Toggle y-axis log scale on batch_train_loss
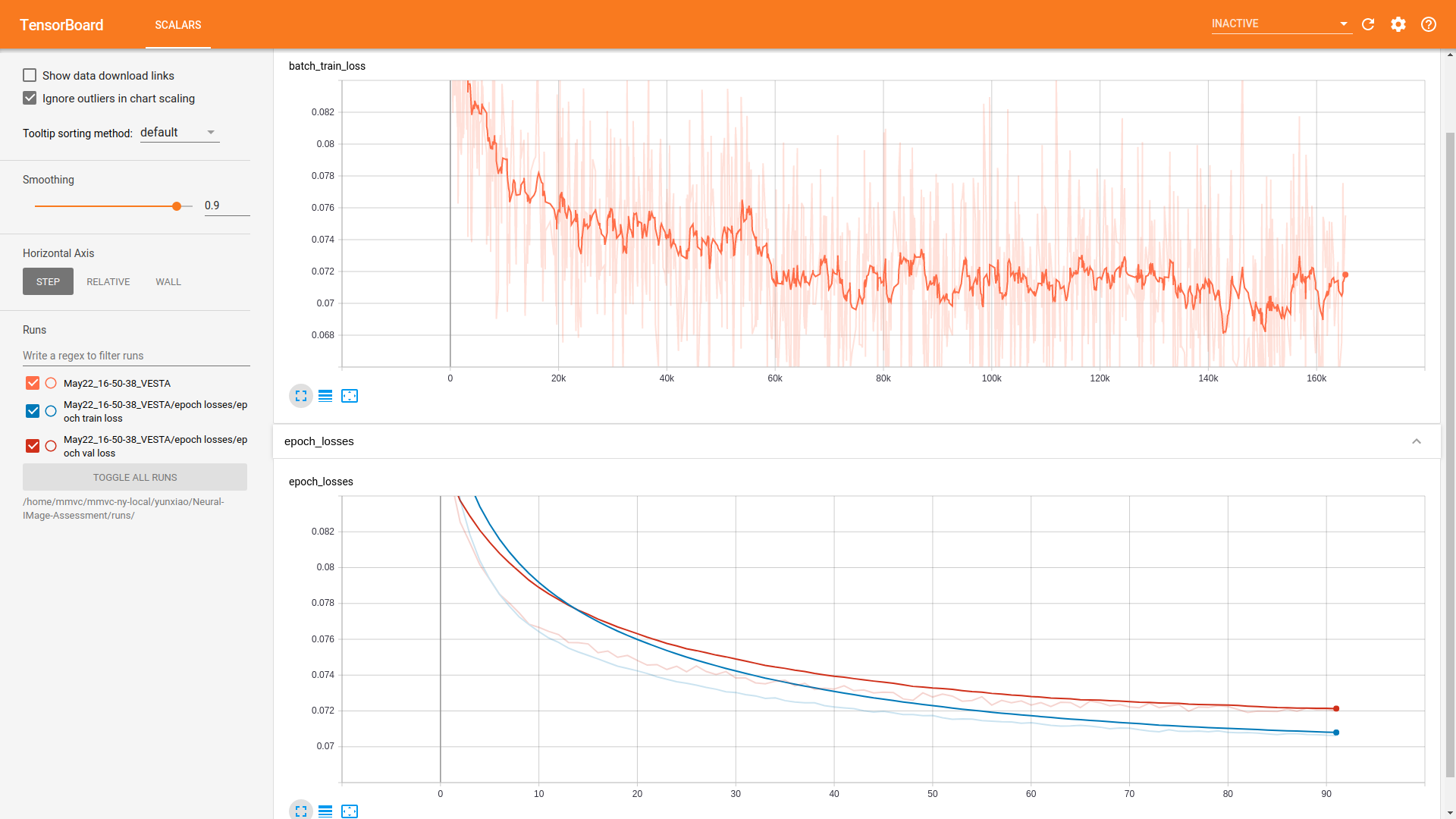This screenshot has width=1456, height=819. [325, 396]
